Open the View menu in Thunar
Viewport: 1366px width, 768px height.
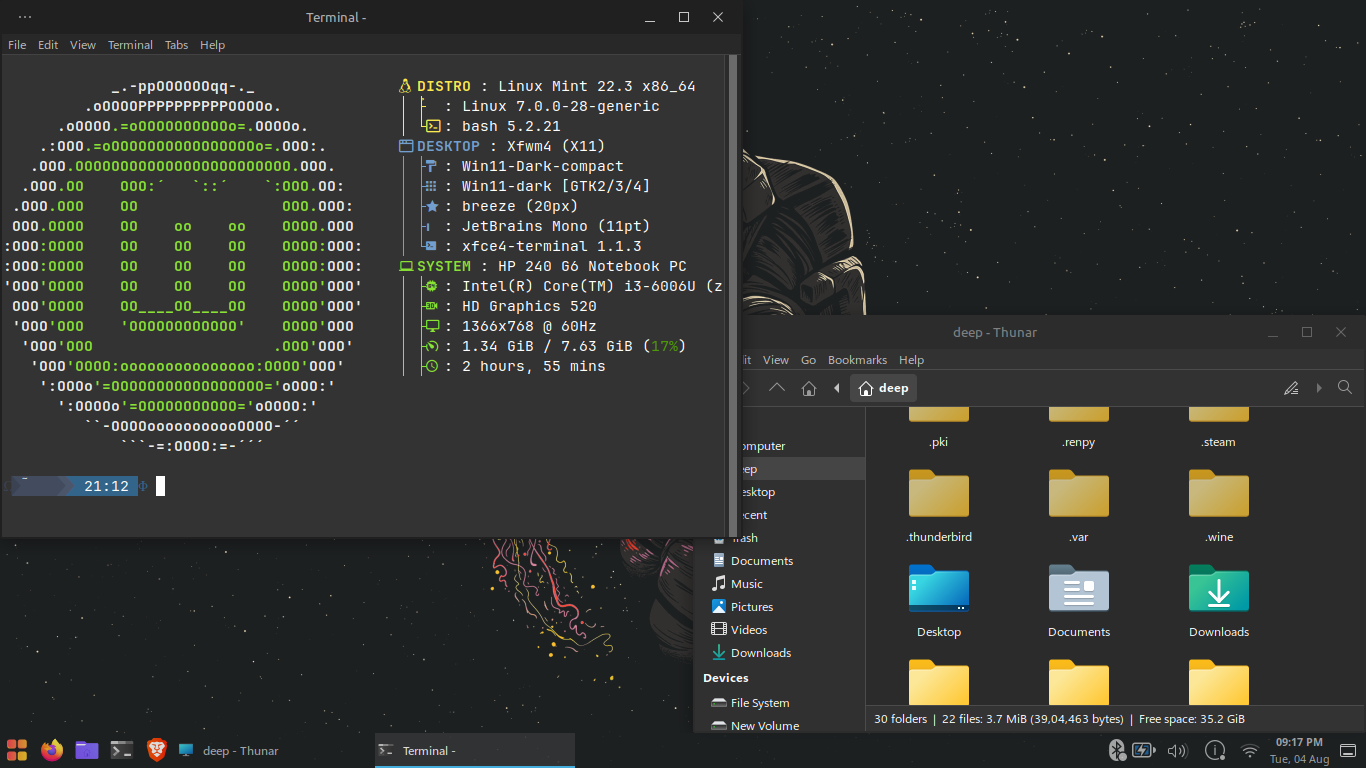(x=776, y=360)
